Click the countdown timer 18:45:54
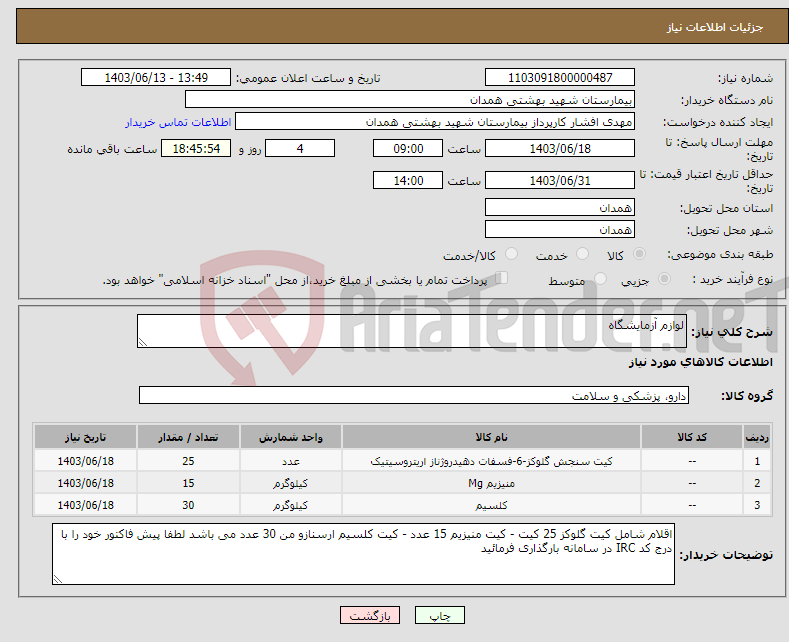This screenshot has width=789, height=642. click(x=196, y=148)
